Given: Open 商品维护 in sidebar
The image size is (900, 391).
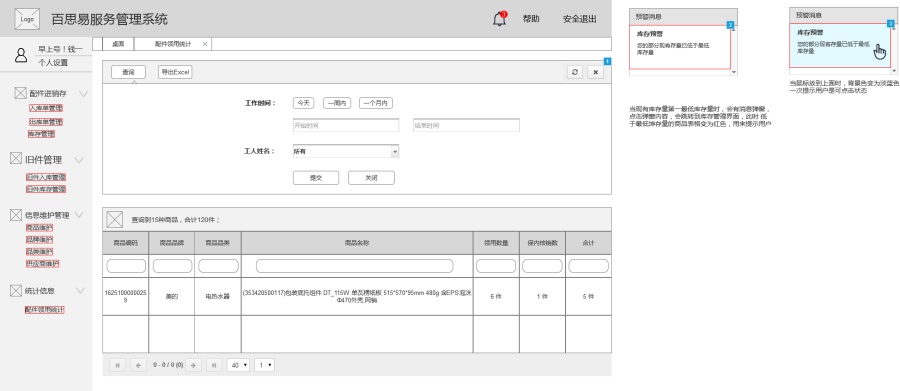Looking at the screenshot, I should tap(40, 227).
